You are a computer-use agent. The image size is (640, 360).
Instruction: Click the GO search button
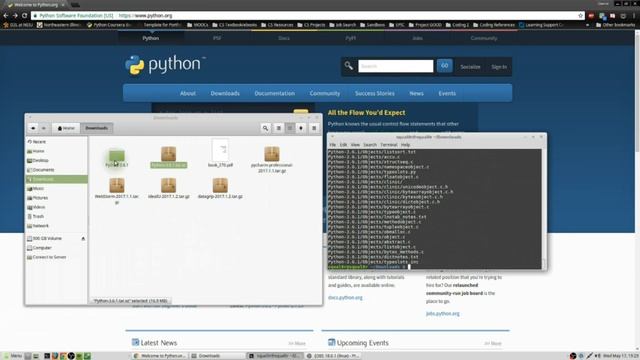coord(444,66)
